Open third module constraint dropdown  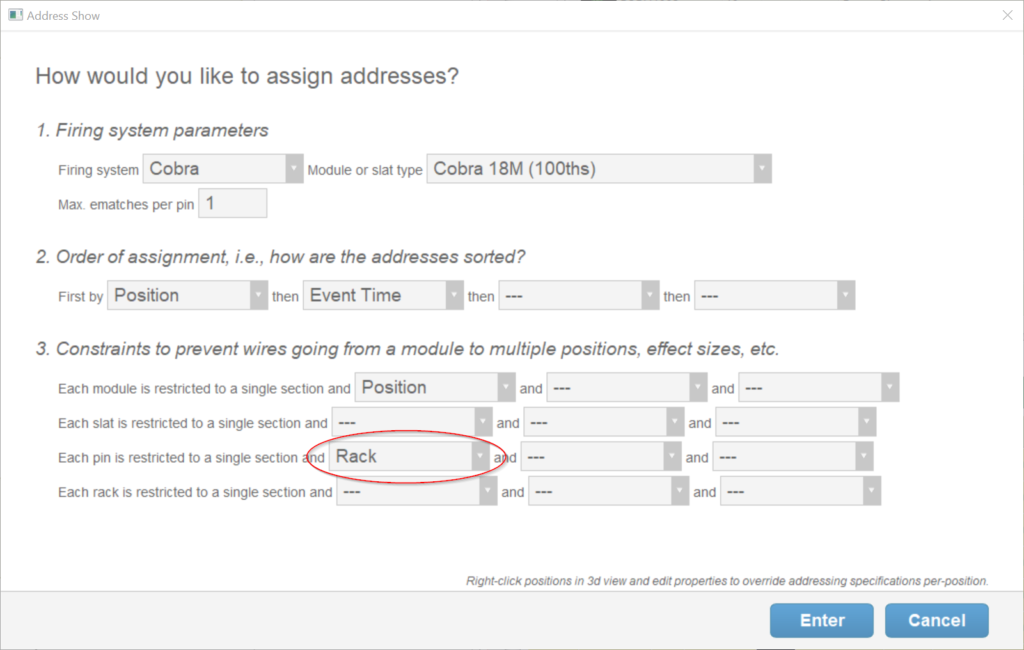click(818, 388)
